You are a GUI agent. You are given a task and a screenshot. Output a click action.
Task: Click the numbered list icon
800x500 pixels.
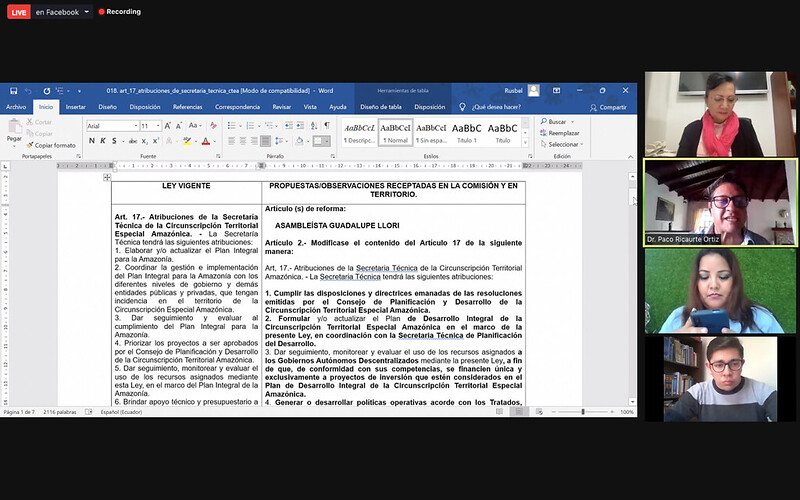tap(250, 126)
